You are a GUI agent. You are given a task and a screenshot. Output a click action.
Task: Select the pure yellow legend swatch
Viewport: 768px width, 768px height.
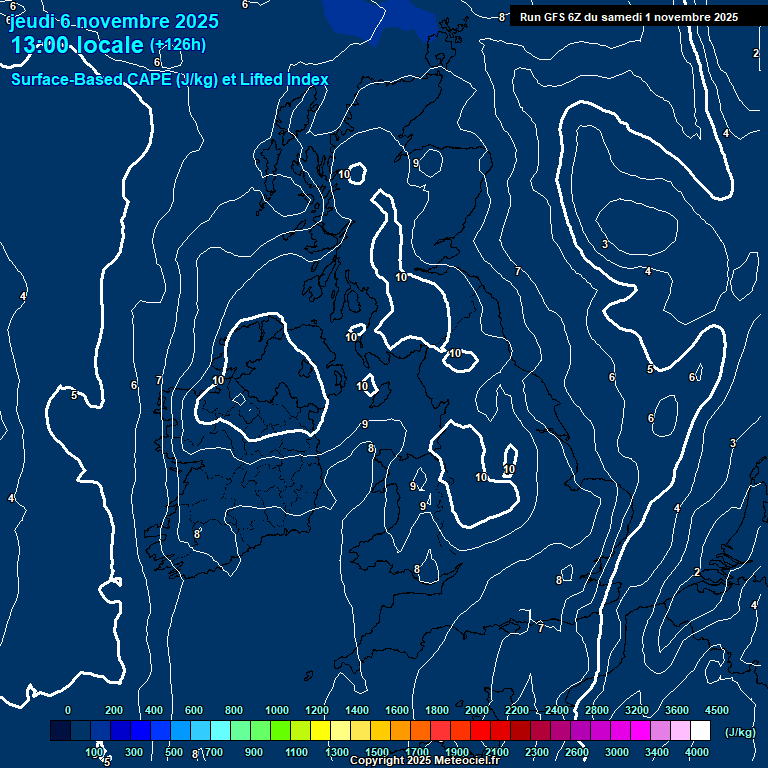click(x=320, y=730)
